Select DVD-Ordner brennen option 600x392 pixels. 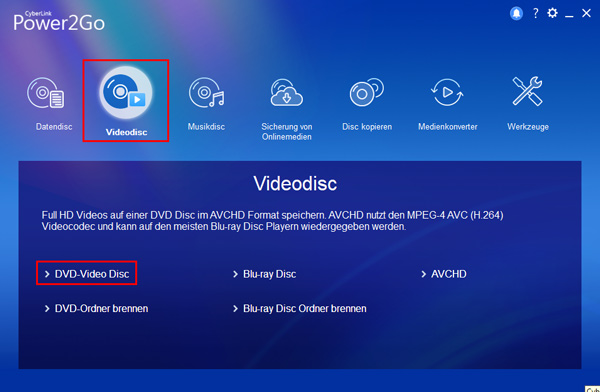click(x=96, y=309)
